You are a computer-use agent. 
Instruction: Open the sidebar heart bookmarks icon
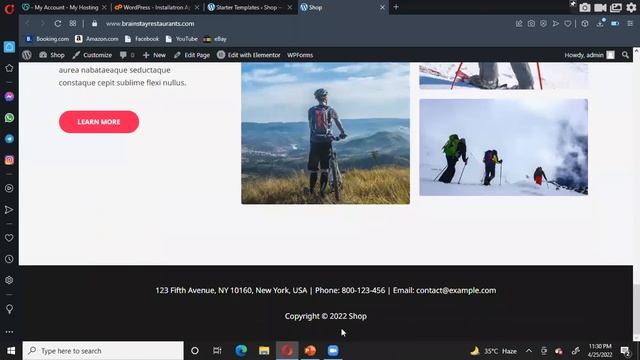[x=9, y=238]
